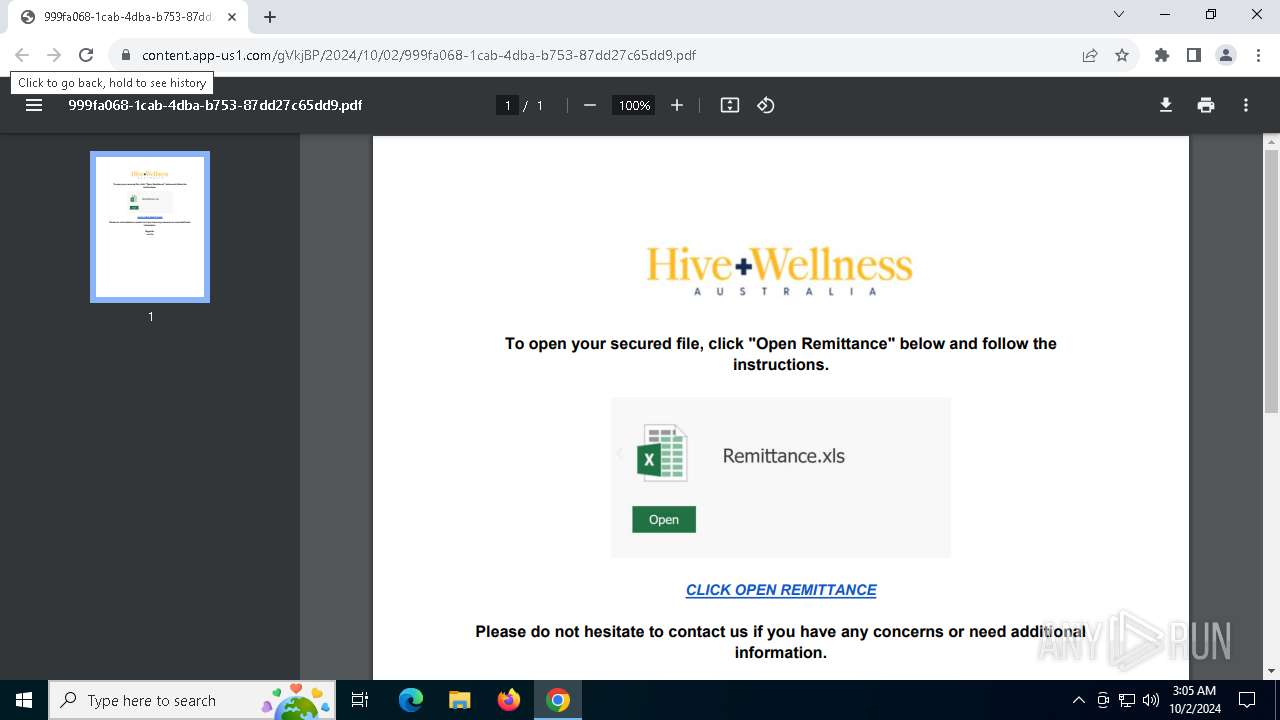Show hidden system tray icons
The image size is (1280, 720).
(x=1078, y=700)
